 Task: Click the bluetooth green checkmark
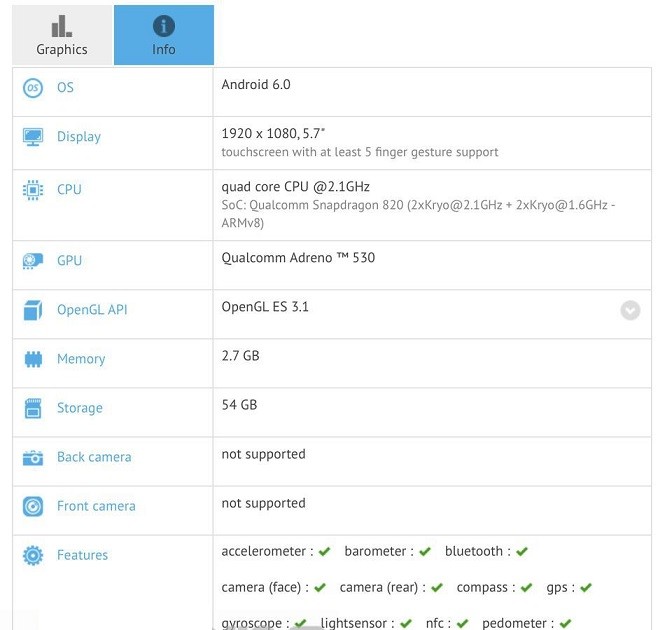(x=522, y=552)
